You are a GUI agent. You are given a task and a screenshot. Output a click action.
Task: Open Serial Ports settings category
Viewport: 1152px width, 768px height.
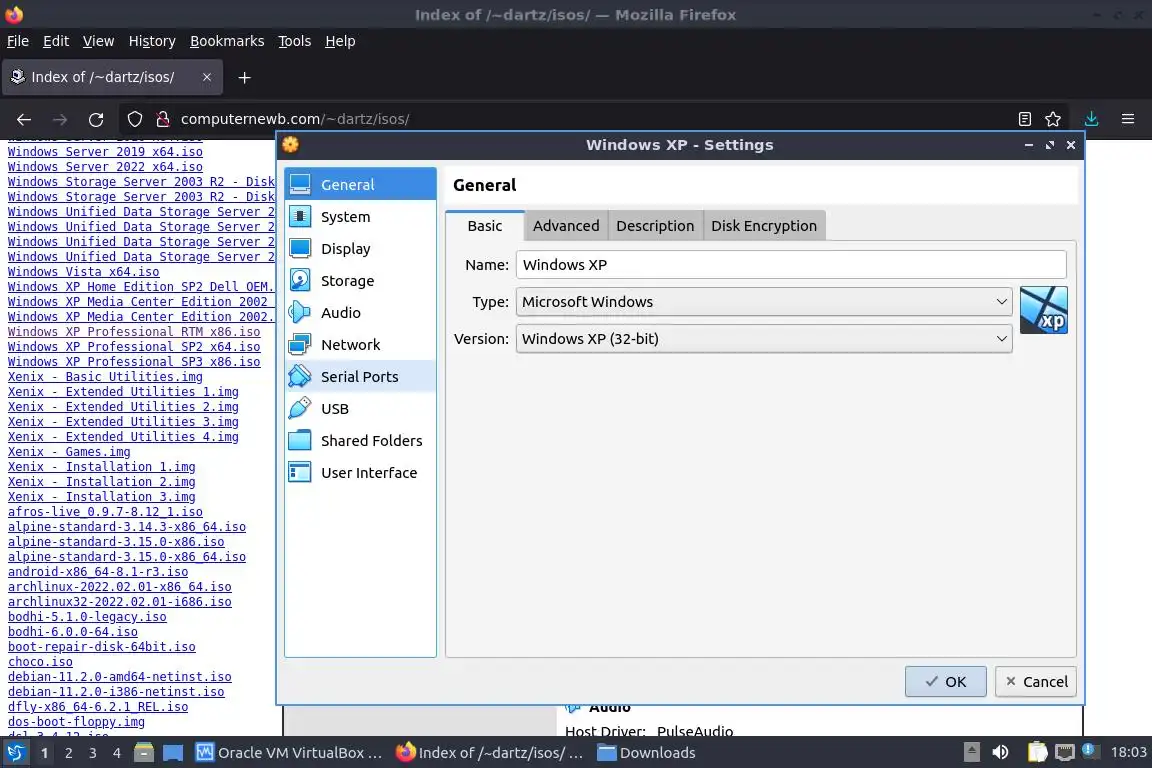coord(360,376)
